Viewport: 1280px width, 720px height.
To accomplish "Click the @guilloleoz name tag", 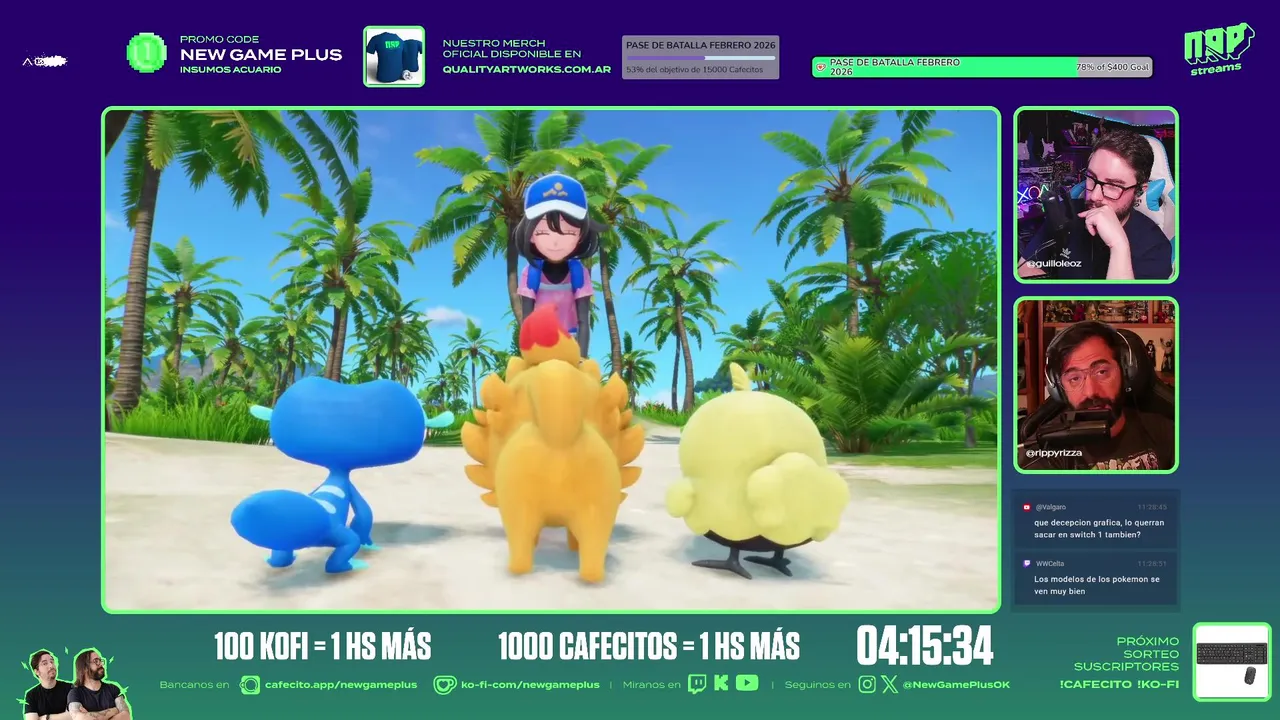I will pyautogui.click(x=1056, y=263).
